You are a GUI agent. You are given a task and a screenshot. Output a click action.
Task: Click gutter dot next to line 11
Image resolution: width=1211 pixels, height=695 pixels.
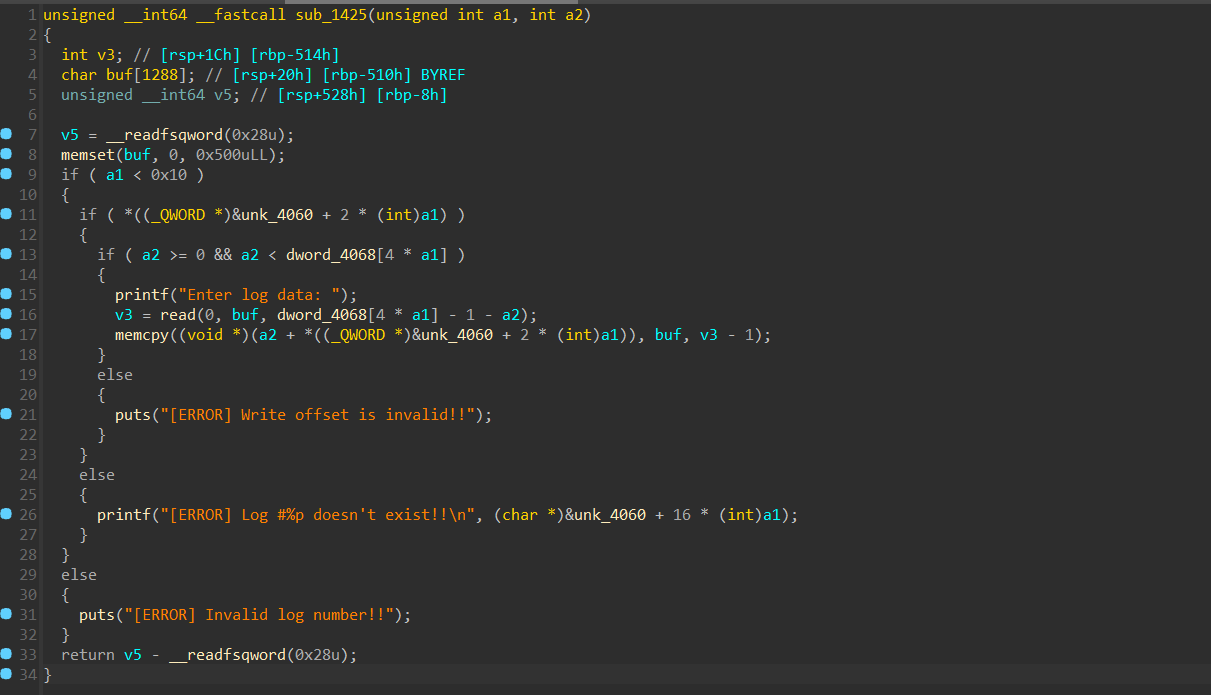pyautogui.click(x=7, y=215)
